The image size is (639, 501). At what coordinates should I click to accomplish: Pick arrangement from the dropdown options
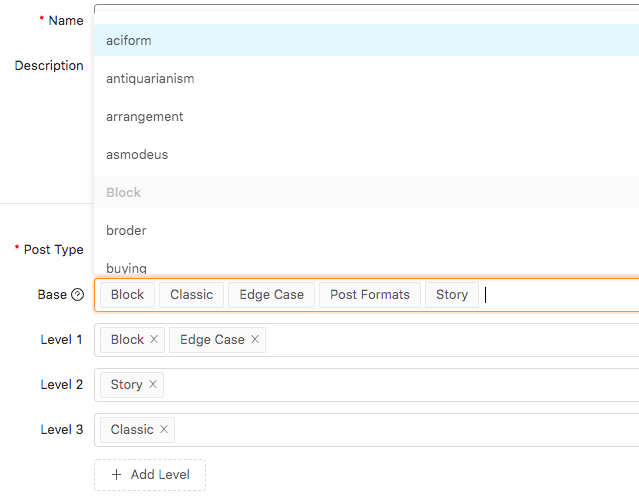(x=145, y=117)
